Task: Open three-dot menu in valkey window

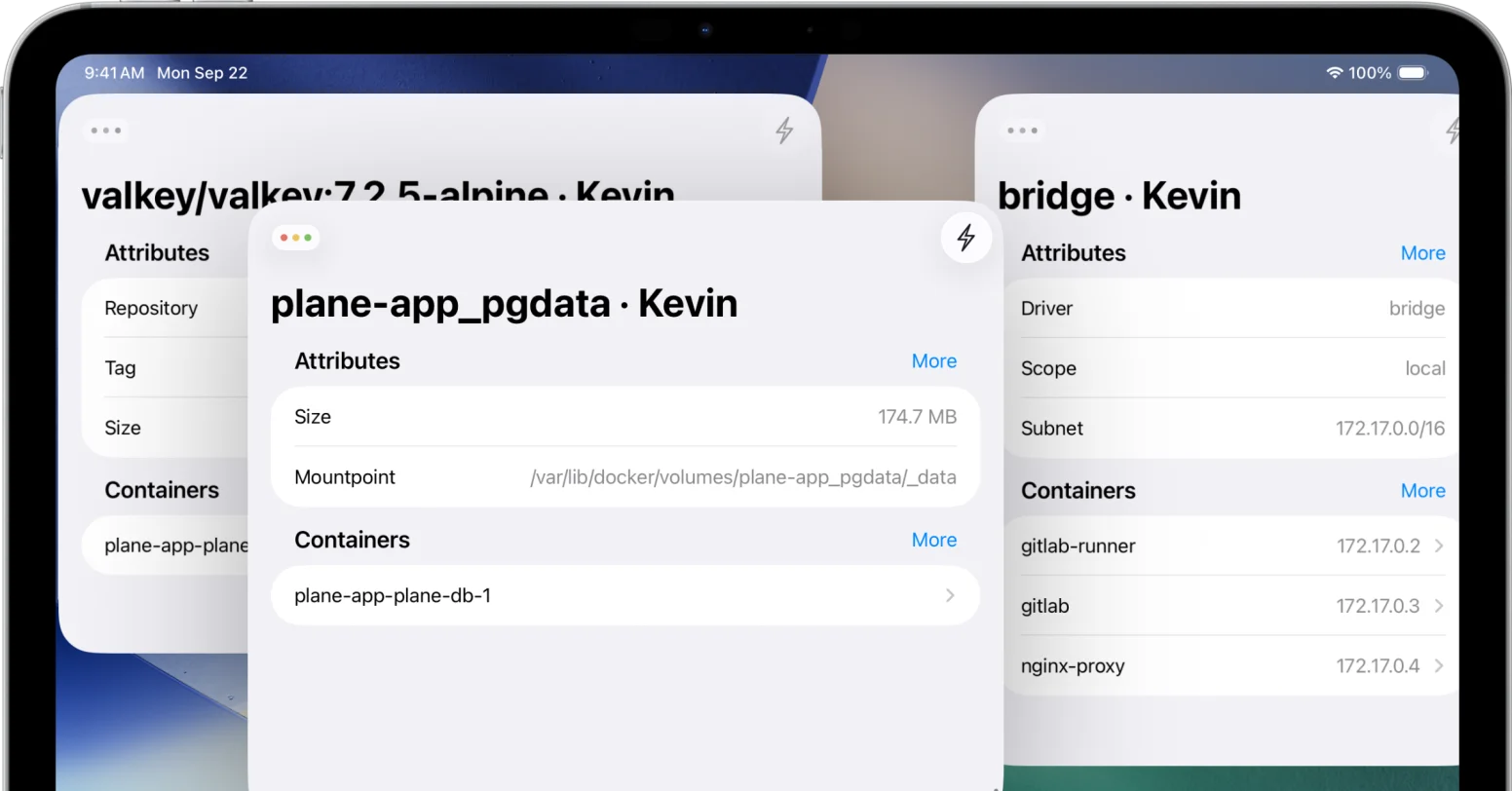Action: click(105, 131)
